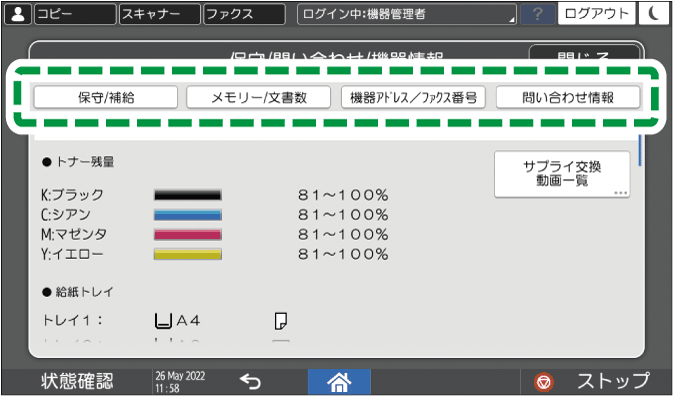Image resolution: width=675 pixels, height=396 pixels.
Task: Tap the tray 1 paper remaining icon
Action: [281, 321]
